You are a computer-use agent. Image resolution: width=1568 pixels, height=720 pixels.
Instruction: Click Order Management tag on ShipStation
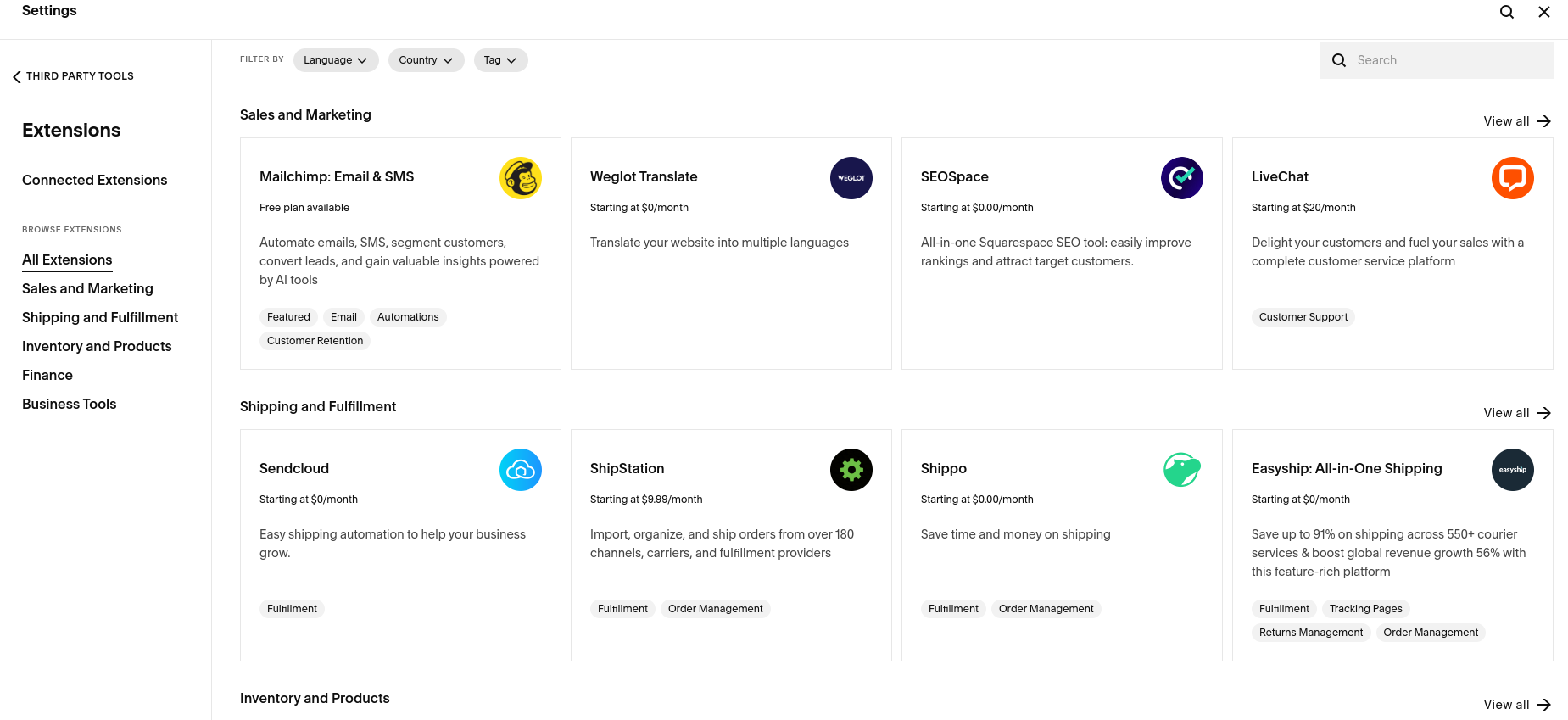[x=715, y=609]
